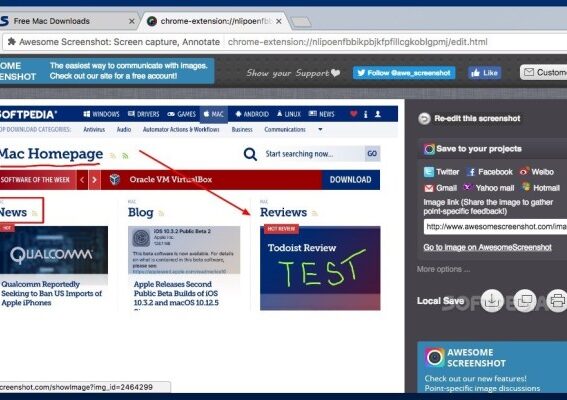Open Go to image on AwesomeScreenshot link
Image resolution: width=567 pixels, height=400 pixels.
click(487, 247)
